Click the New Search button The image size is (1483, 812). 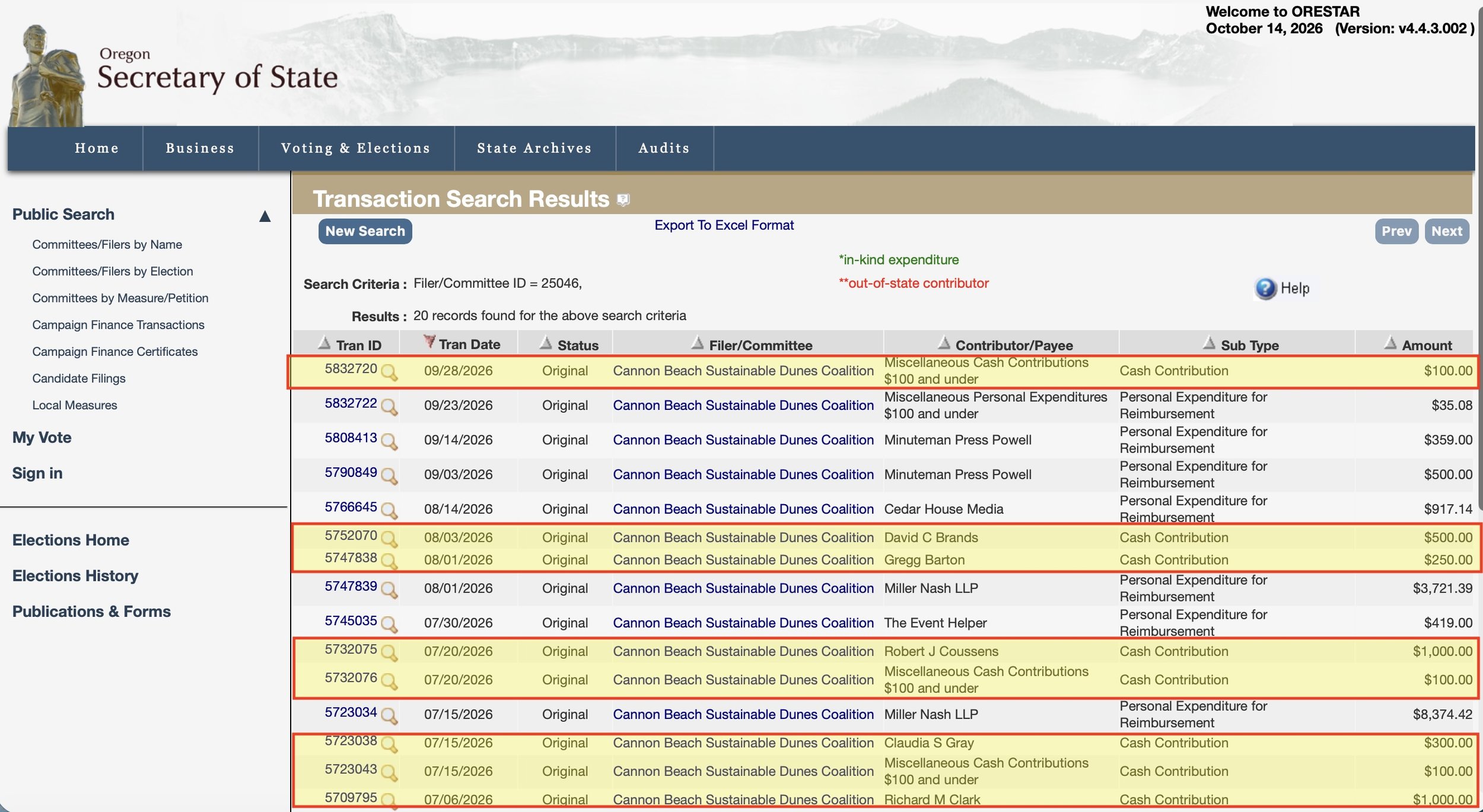(365, 231)
